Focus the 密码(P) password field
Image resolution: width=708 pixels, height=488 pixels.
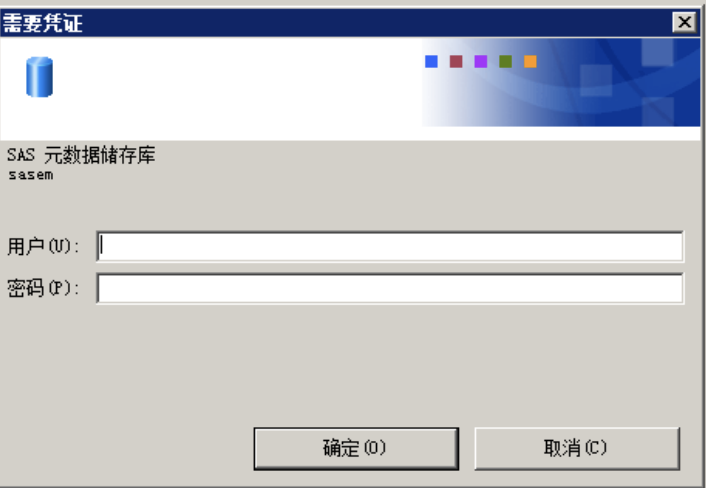click(x=390, y=288)
